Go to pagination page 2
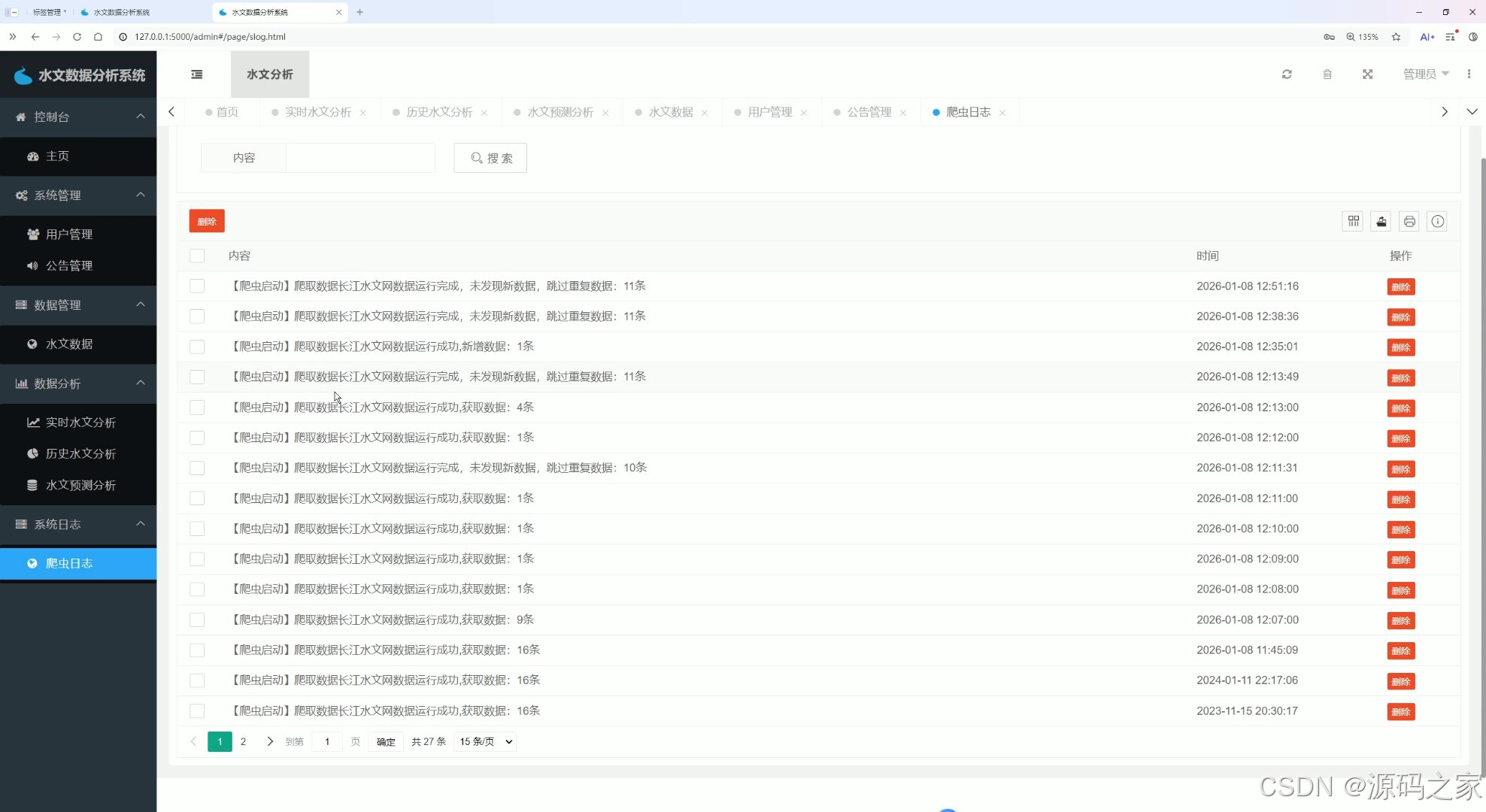Image resolution: width=1486 pixels, height=812 pixels. [243, 741]
